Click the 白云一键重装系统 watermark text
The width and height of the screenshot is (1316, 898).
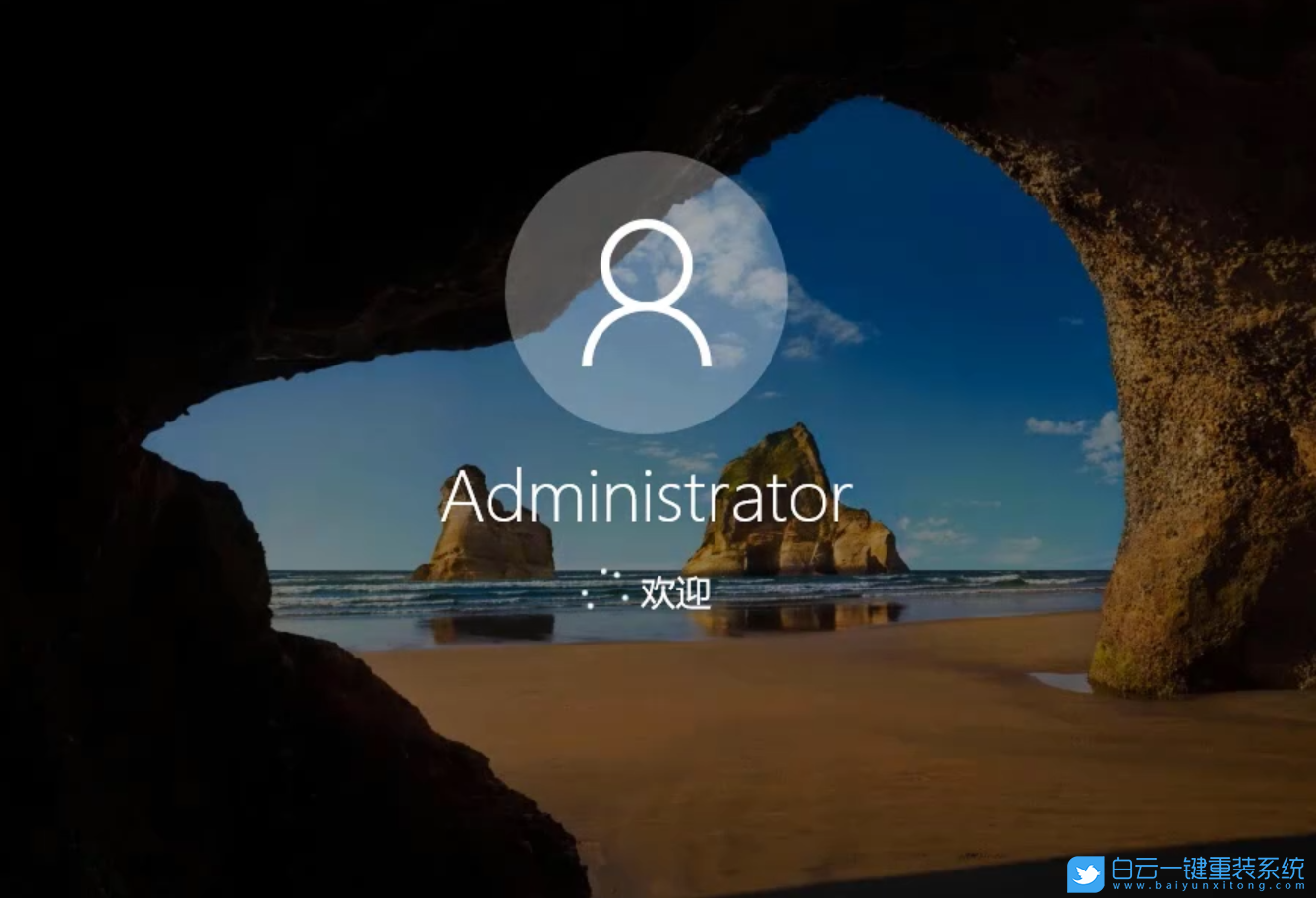pos(1207,868)
